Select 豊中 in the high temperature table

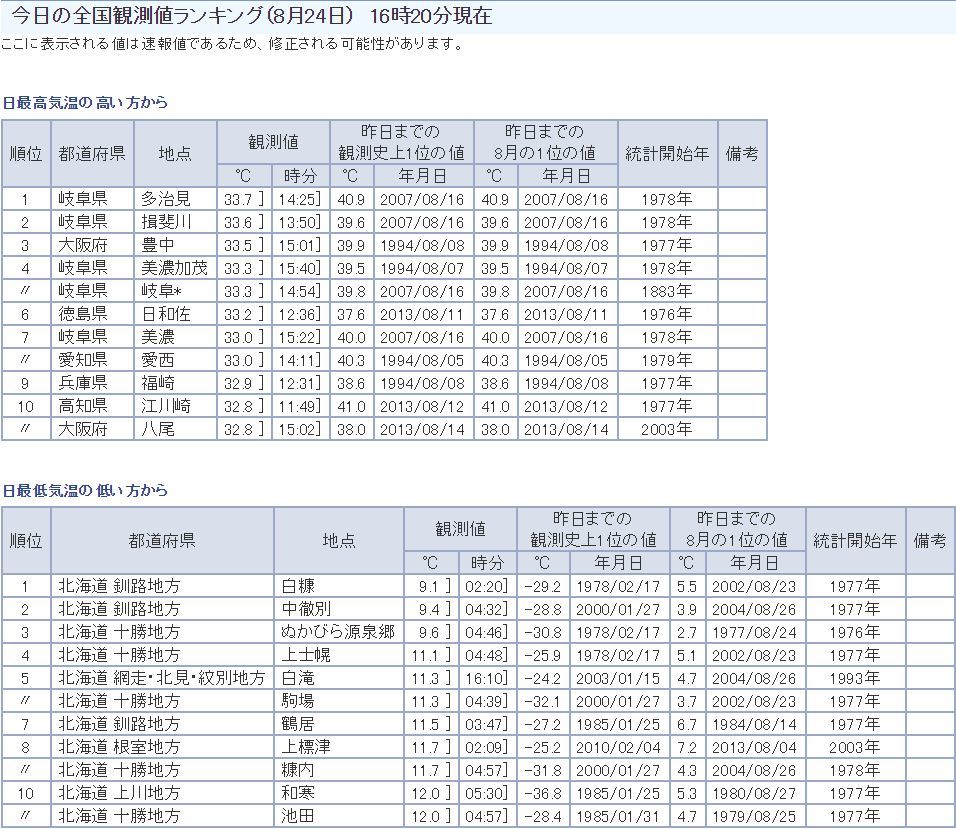pos(157,245)
